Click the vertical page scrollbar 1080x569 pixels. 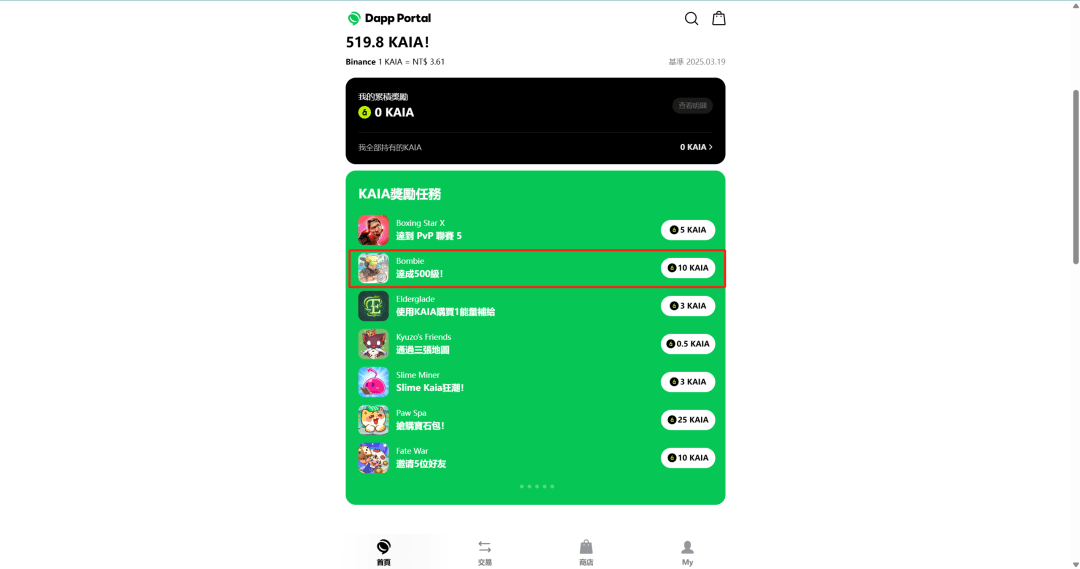coord(1075,176)
